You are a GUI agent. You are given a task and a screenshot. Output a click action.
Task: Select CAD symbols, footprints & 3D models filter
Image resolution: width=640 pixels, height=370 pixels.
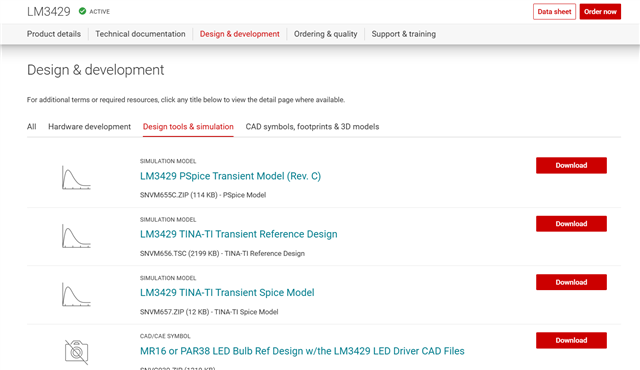click(x=312, y=126)
